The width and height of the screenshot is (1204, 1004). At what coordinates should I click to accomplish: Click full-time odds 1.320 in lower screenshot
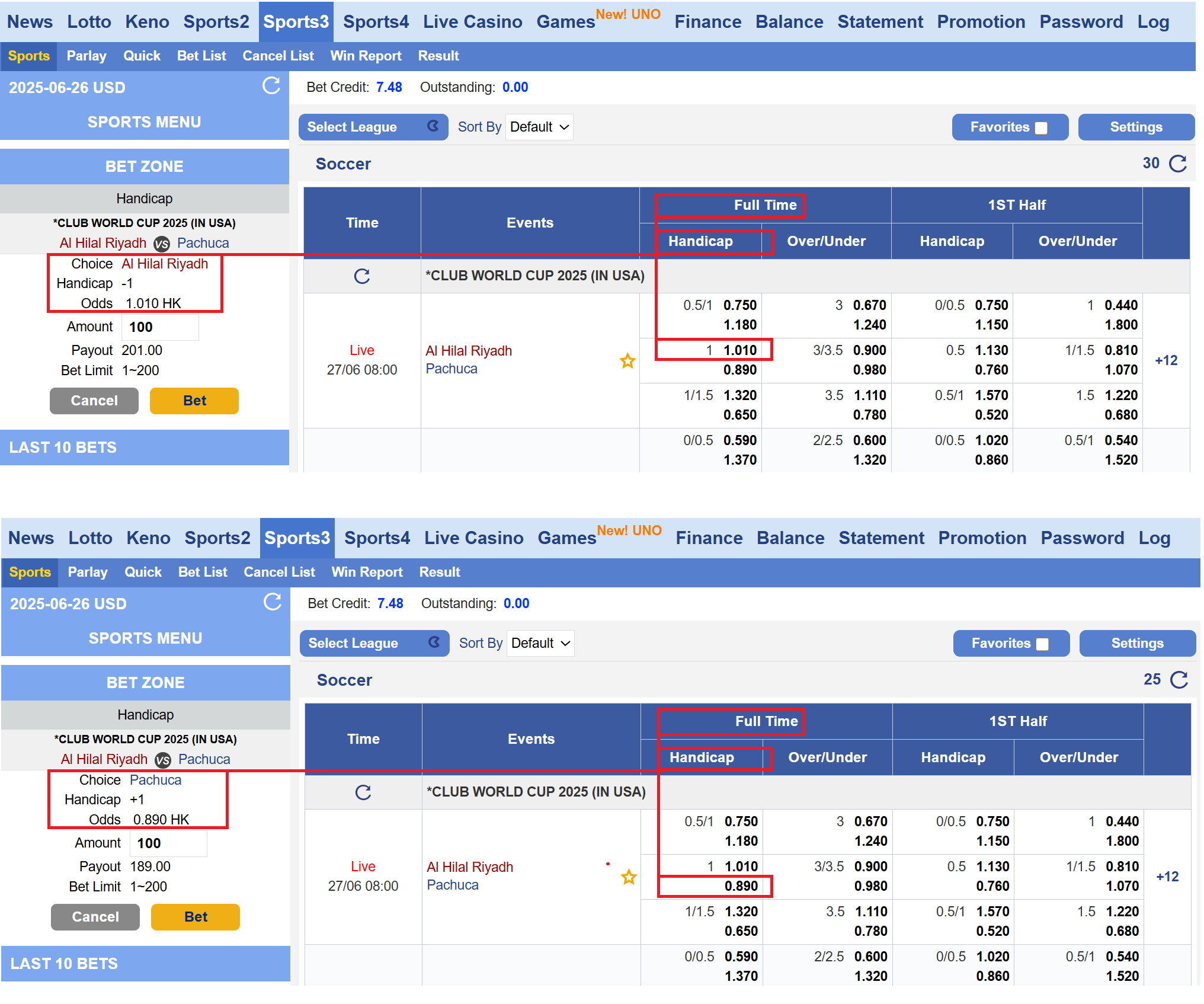click(741, 912)
